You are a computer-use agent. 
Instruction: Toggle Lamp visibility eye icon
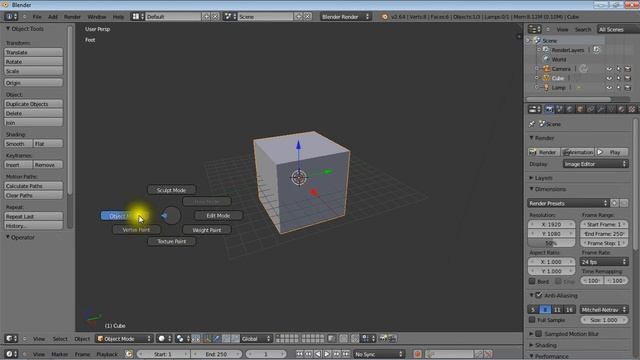coord(609,88)
